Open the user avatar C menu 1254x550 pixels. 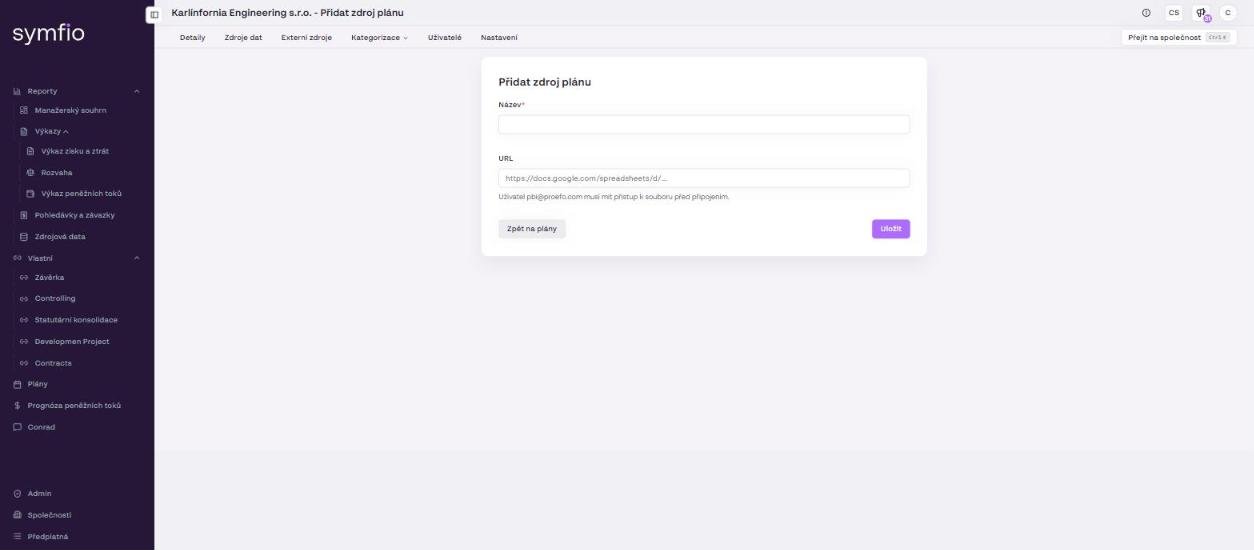[x=1226, y=12]
